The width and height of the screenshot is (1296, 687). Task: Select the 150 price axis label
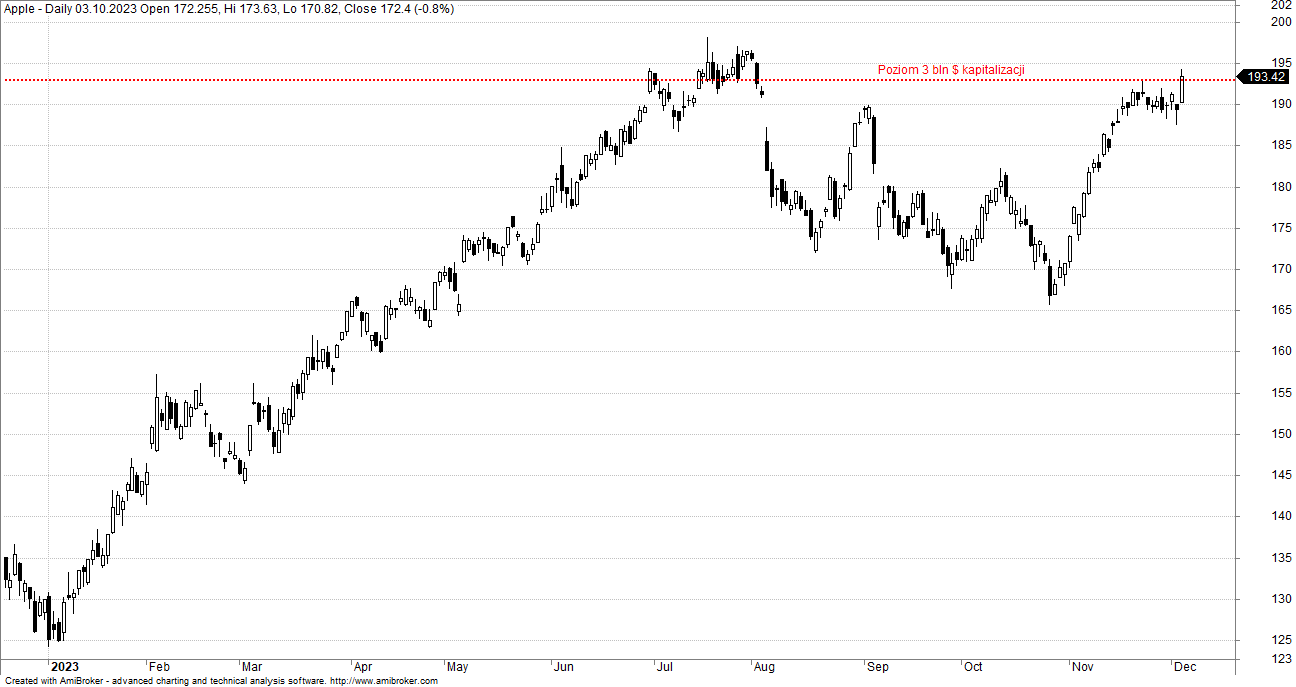[1280, 434]
